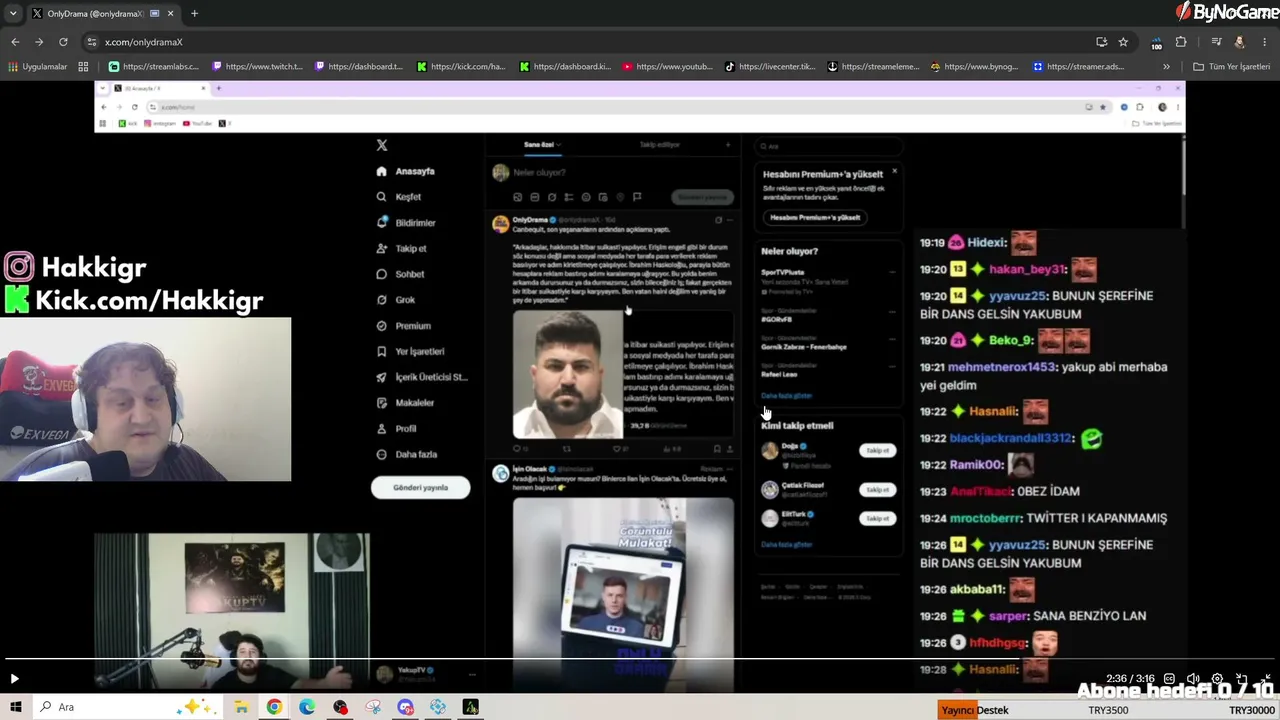
Task: Click the Grok icon on OnlyDrama post
Action: pos(718,220)
